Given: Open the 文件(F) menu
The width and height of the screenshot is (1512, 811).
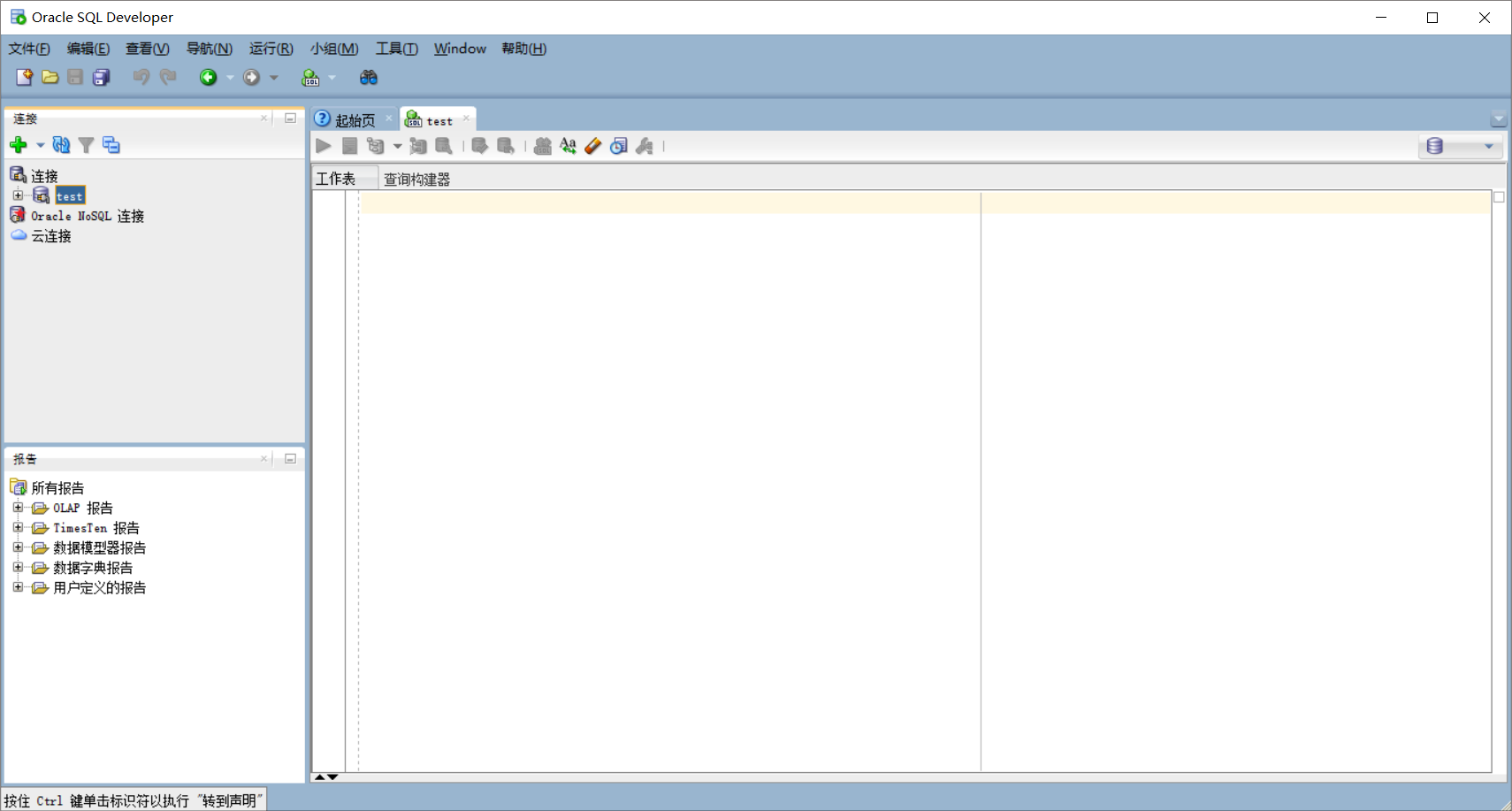Looking at the screenshot, I should click(x=29, y=49).
